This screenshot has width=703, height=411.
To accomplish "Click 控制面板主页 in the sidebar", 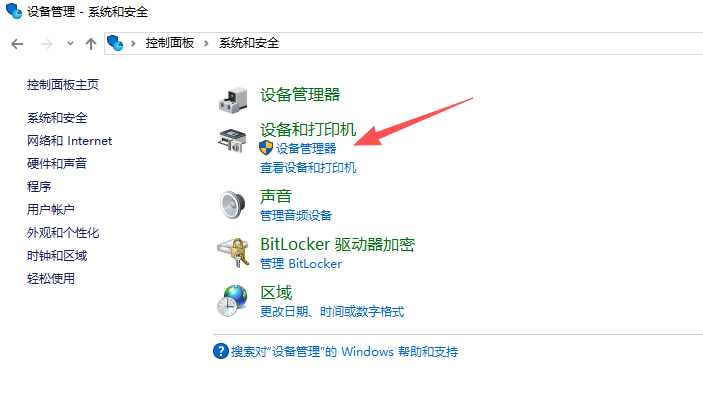I will click(63, 85).
